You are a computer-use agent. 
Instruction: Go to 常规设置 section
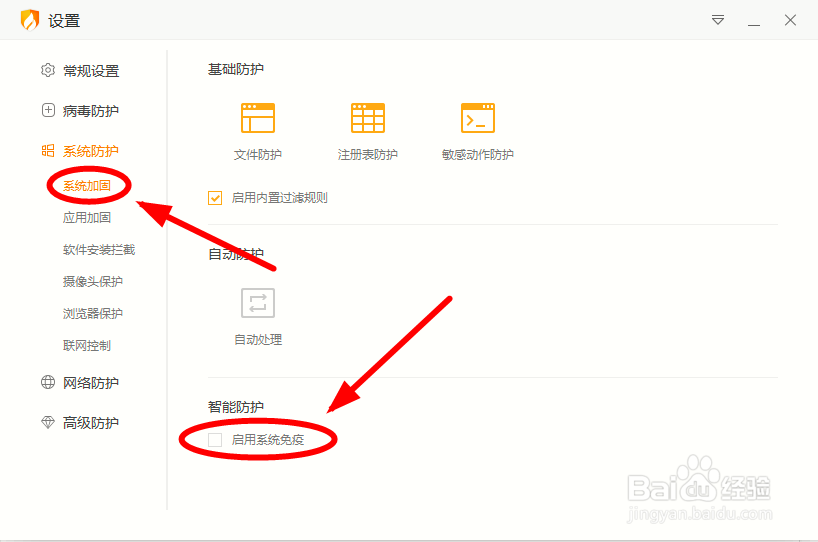point(91,70)
